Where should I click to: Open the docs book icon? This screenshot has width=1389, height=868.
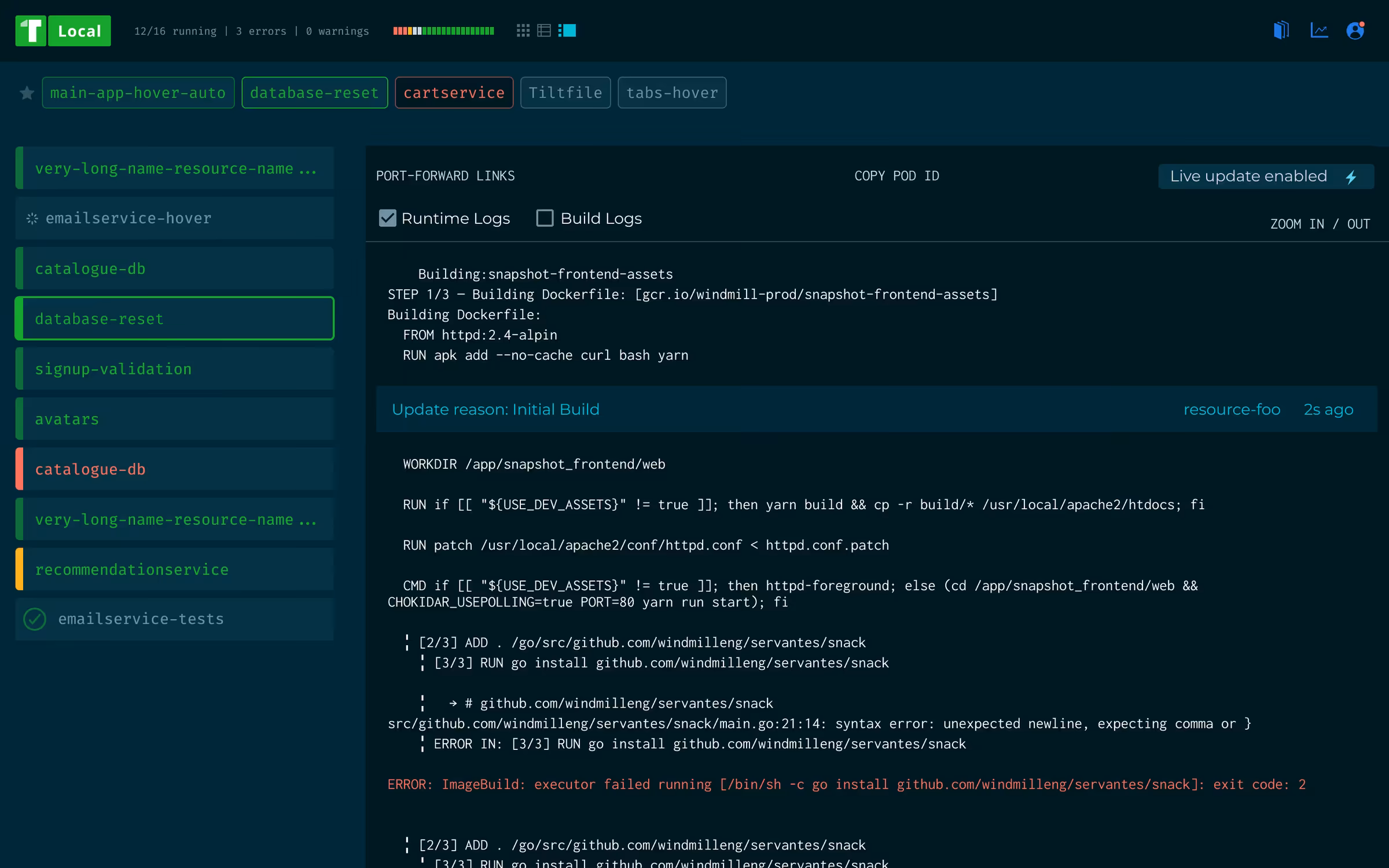[1281, 31]
